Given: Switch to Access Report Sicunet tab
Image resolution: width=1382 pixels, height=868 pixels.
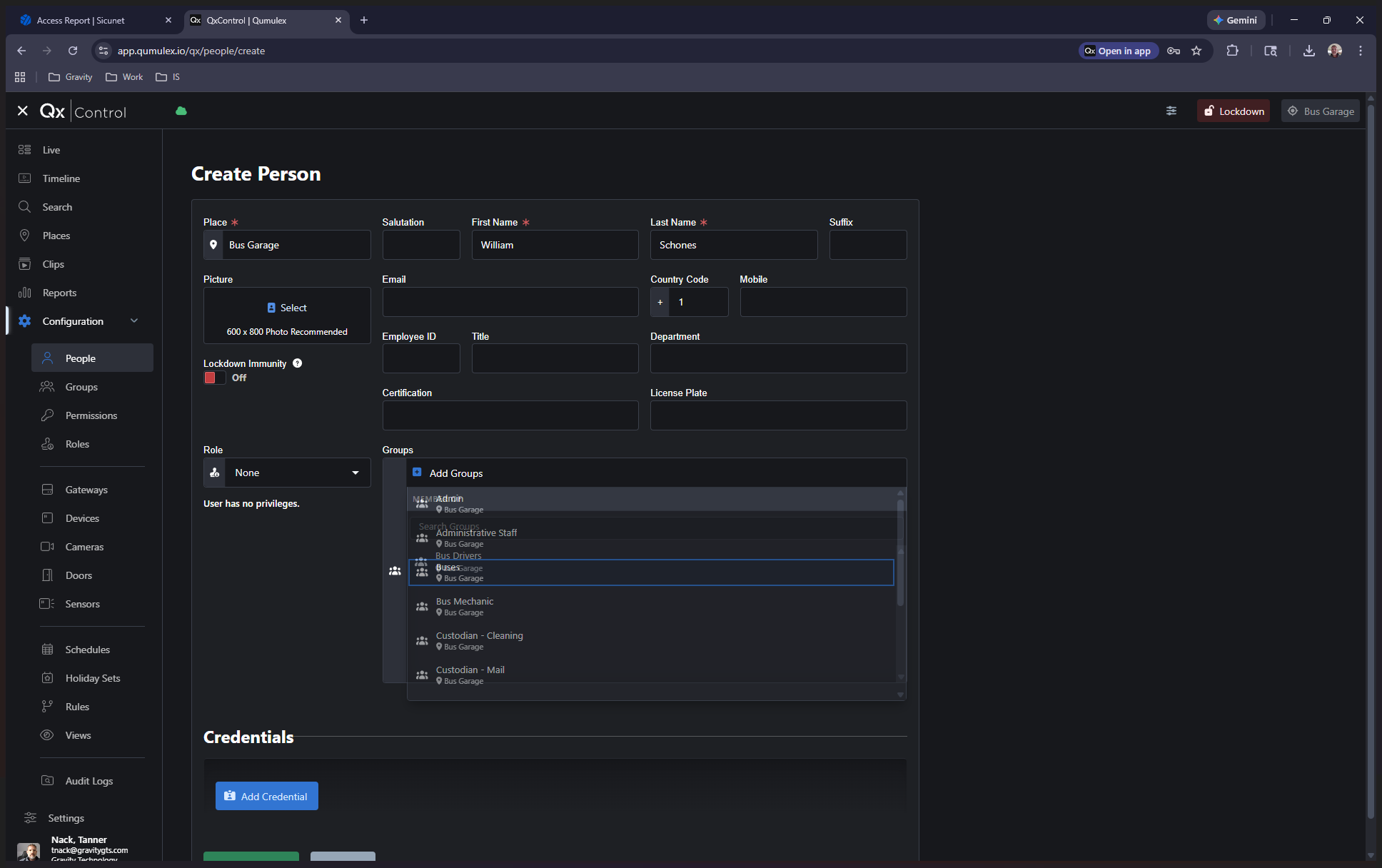Looking at the screenshot, I should [81, 20].
